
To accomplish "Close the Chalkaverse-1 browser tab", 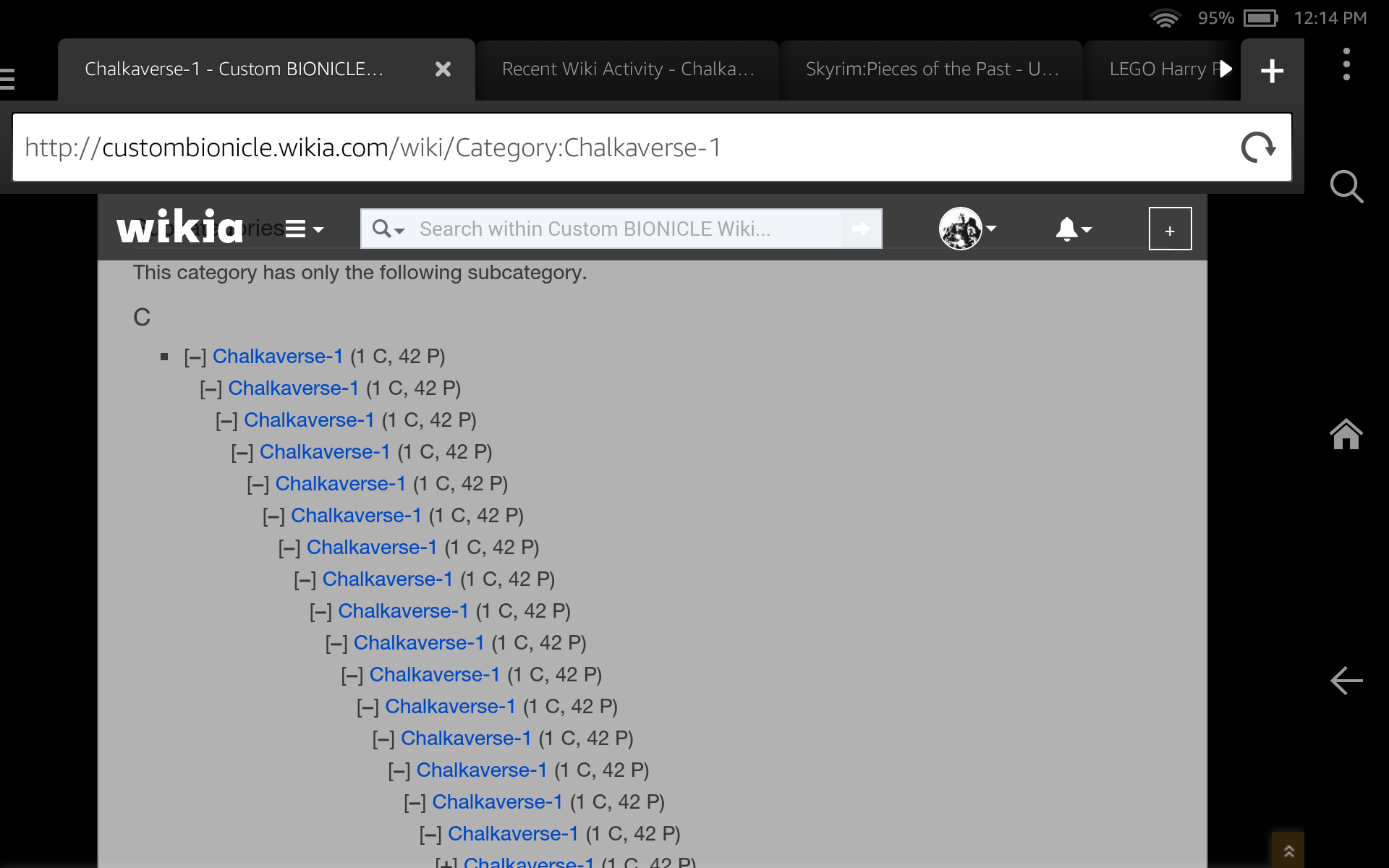I will point(443,69).
